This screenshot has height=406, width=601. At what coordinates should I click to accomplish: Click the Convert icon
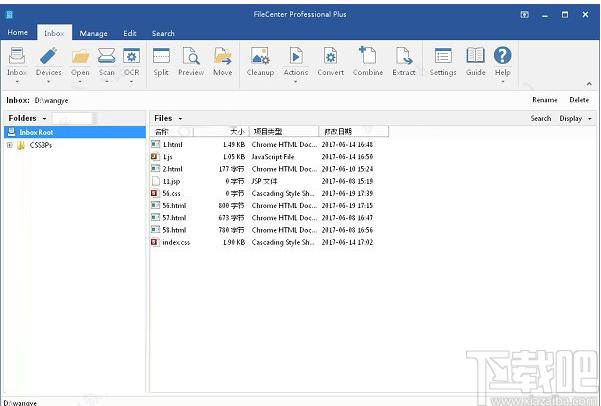(330, 56)
